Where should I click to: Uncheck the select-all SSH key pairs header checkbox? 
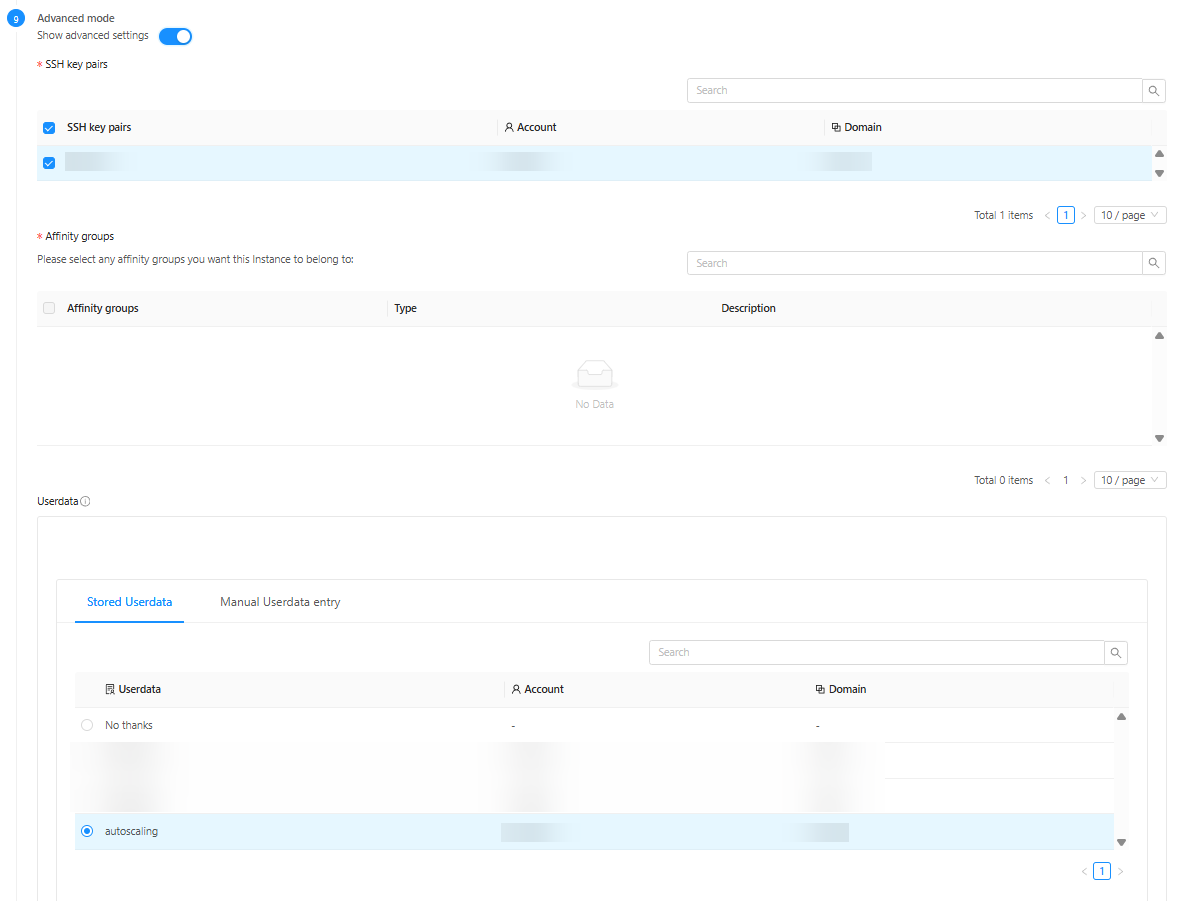pyautogui.click(x=49, y=128)
